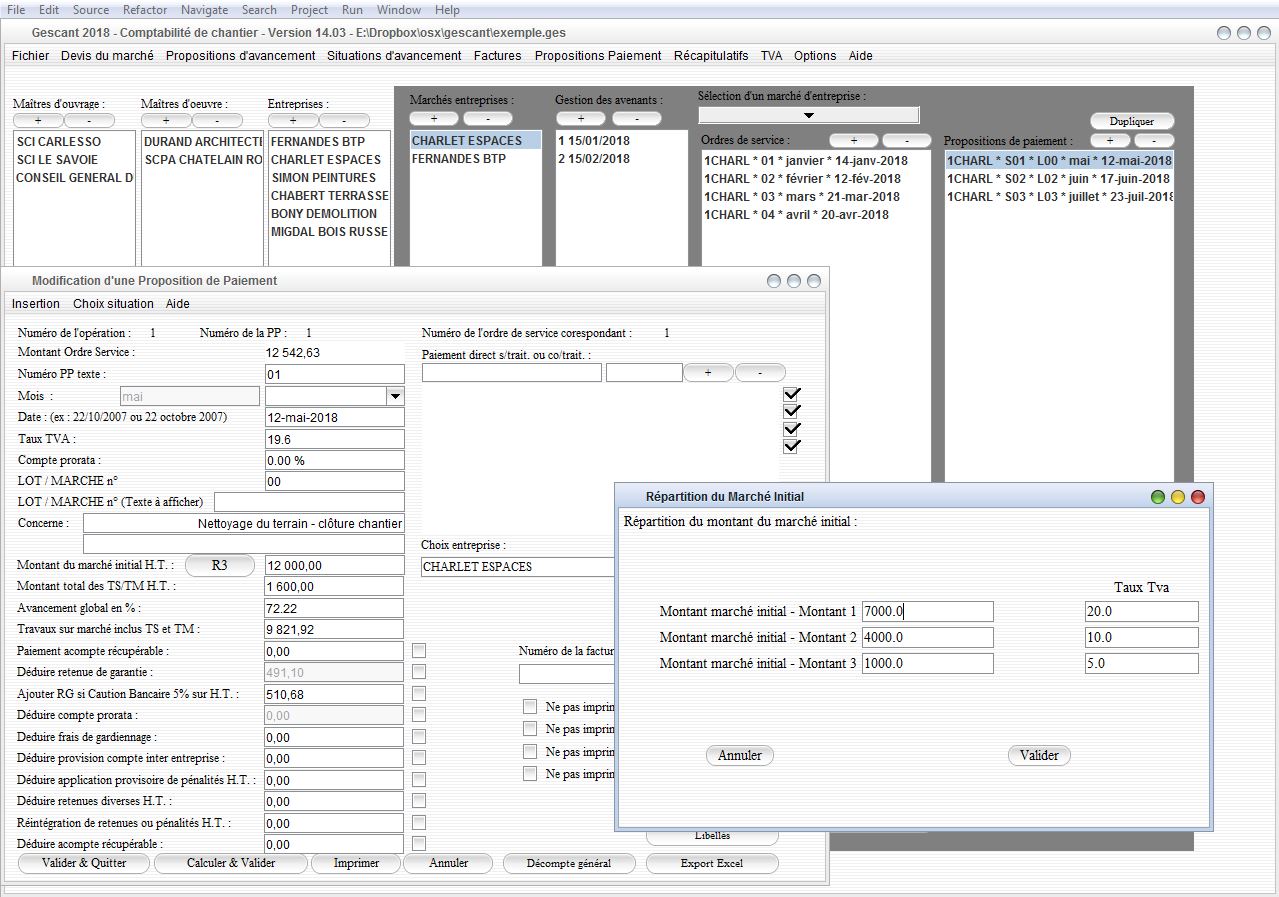Viewport: 1279px width, 897px height.
Task: Add a new Ordre de service
Action: point(854,141)
